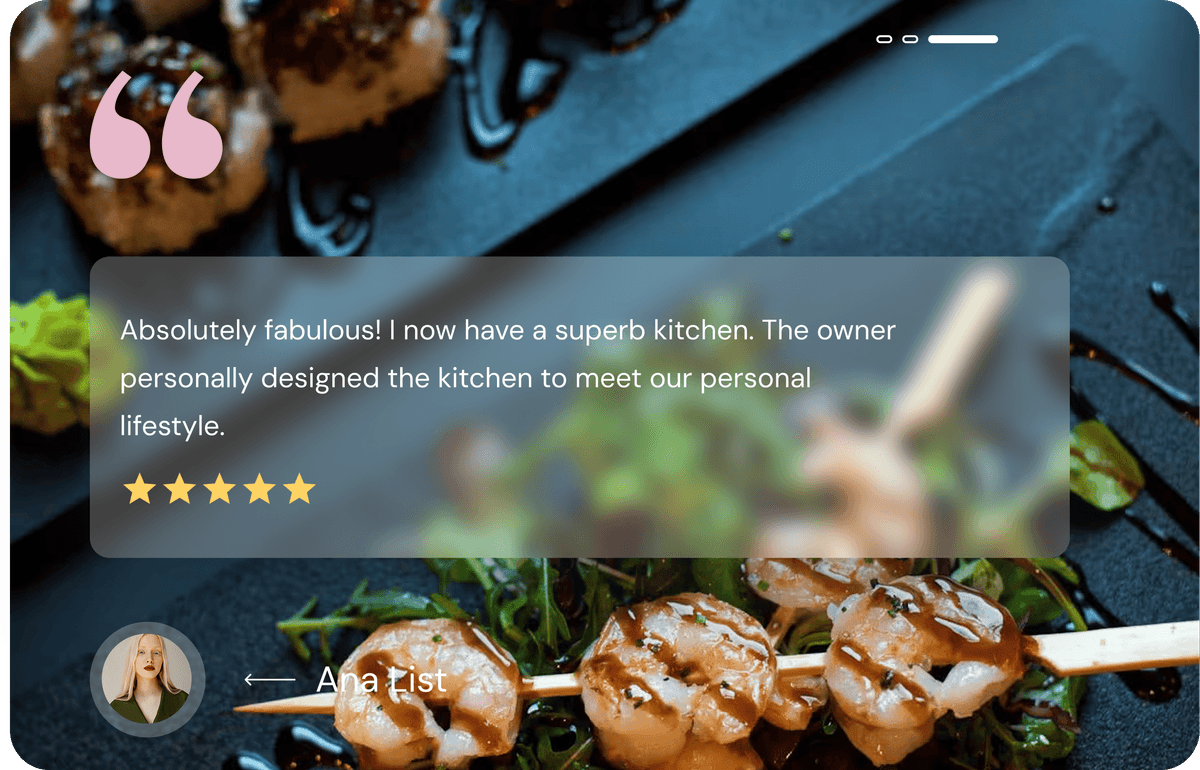The image size is (1200, 770).
Task: Click the fourth yellow rating star
Action: coord(259,489)
